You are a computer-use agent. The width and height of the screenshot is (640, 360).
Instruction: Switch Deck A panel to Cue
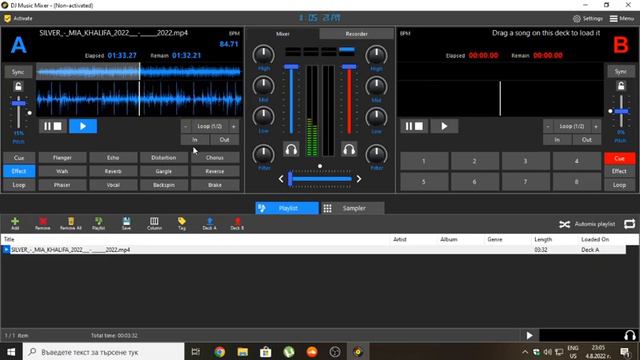tap(19, 158)
